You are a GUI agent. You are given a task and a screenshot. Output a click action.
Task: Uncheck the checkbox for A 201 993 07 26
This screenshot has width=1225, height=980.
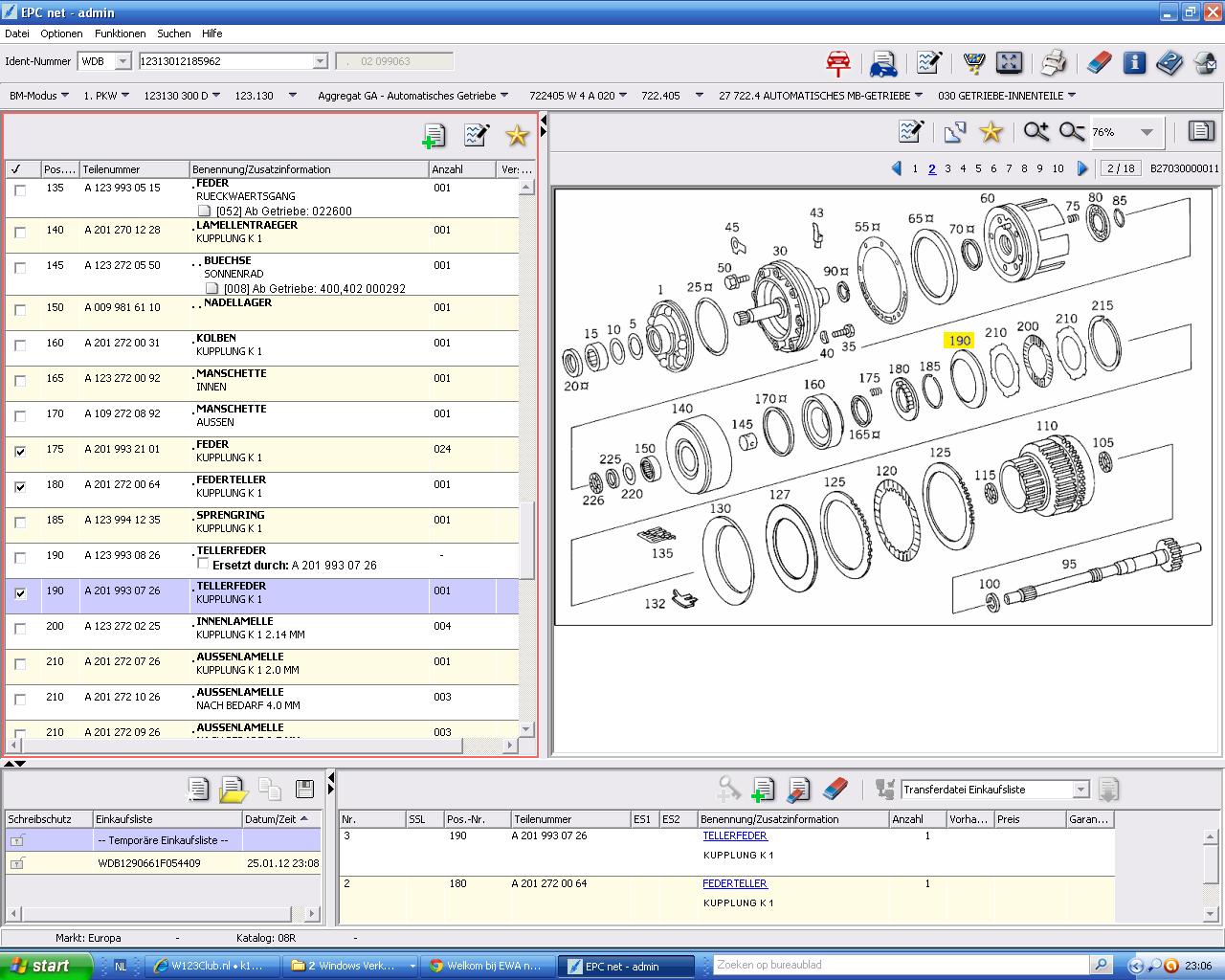(x=20, y=593)
